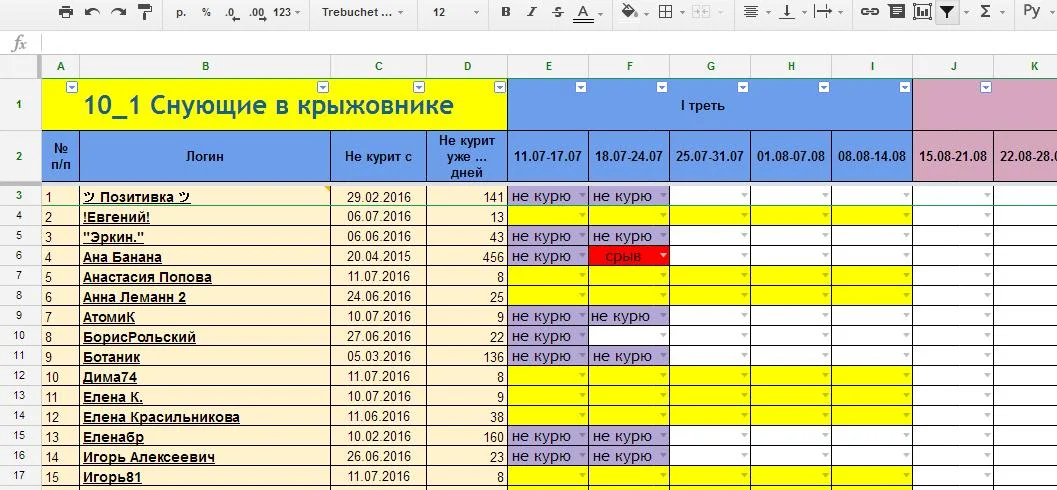Open the Trebuchet font family dropdown
Image resolution: width=1057 pixels, height=490 pixels.
(363, 12)
